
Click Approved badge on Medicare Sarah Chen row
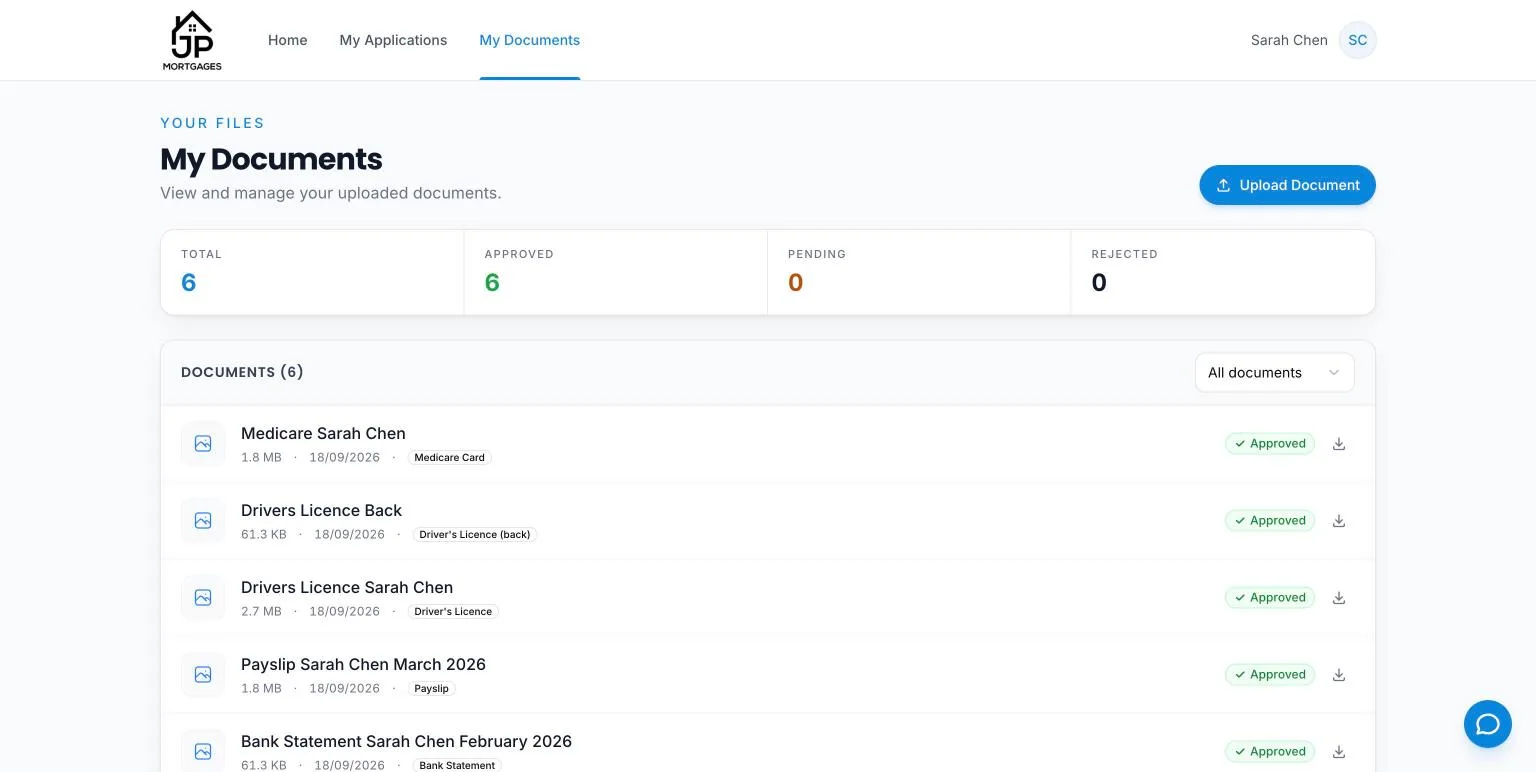(1270, 444)
